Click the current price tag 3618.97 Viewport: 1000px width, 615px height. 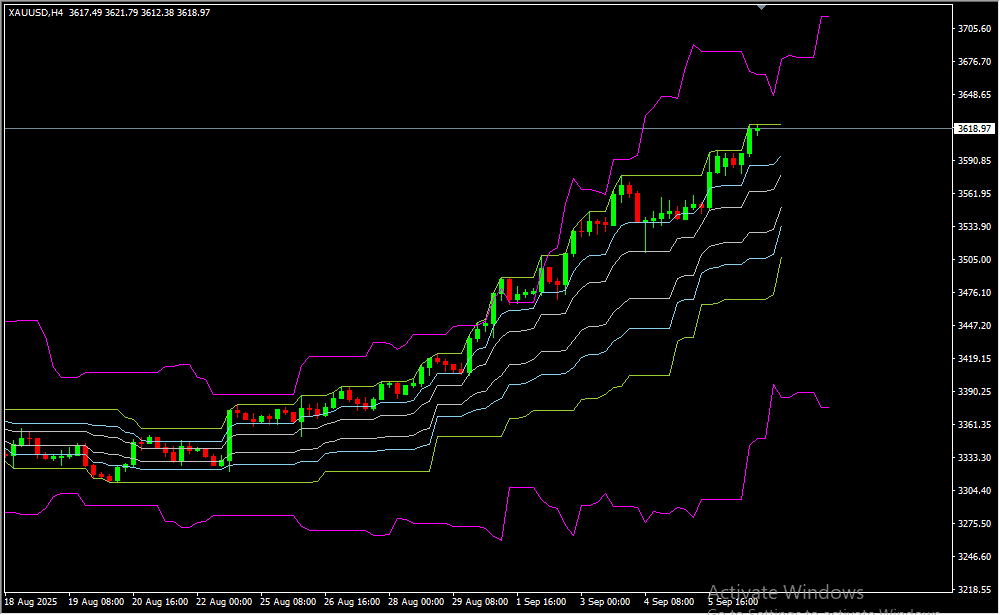(x=973, y=129)
